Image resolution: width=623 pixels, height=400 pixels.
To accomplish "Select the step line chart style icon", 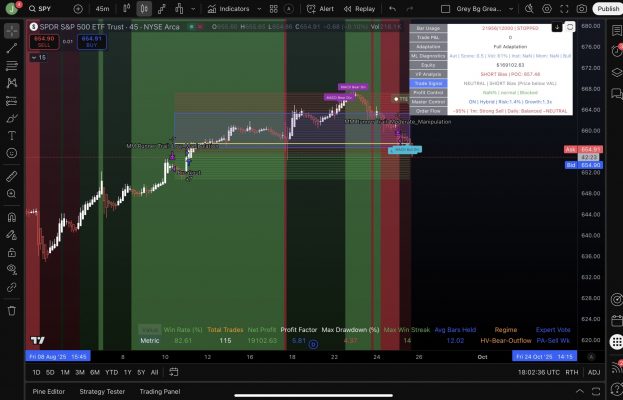I will 162,8.
